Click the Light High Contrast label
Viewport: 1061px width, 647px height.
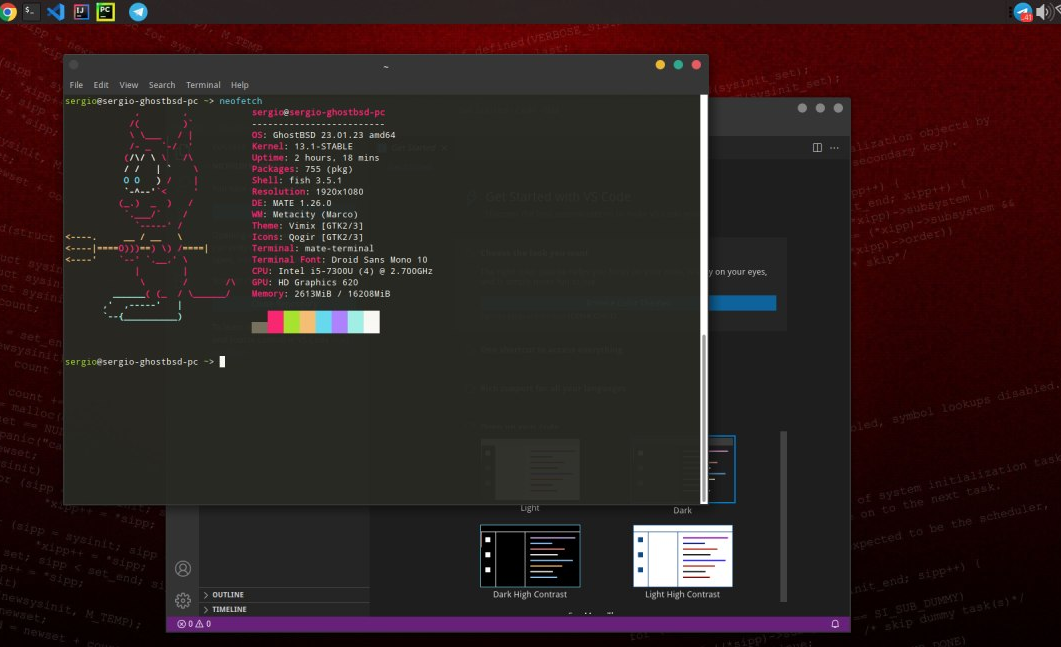click(682, 594)
